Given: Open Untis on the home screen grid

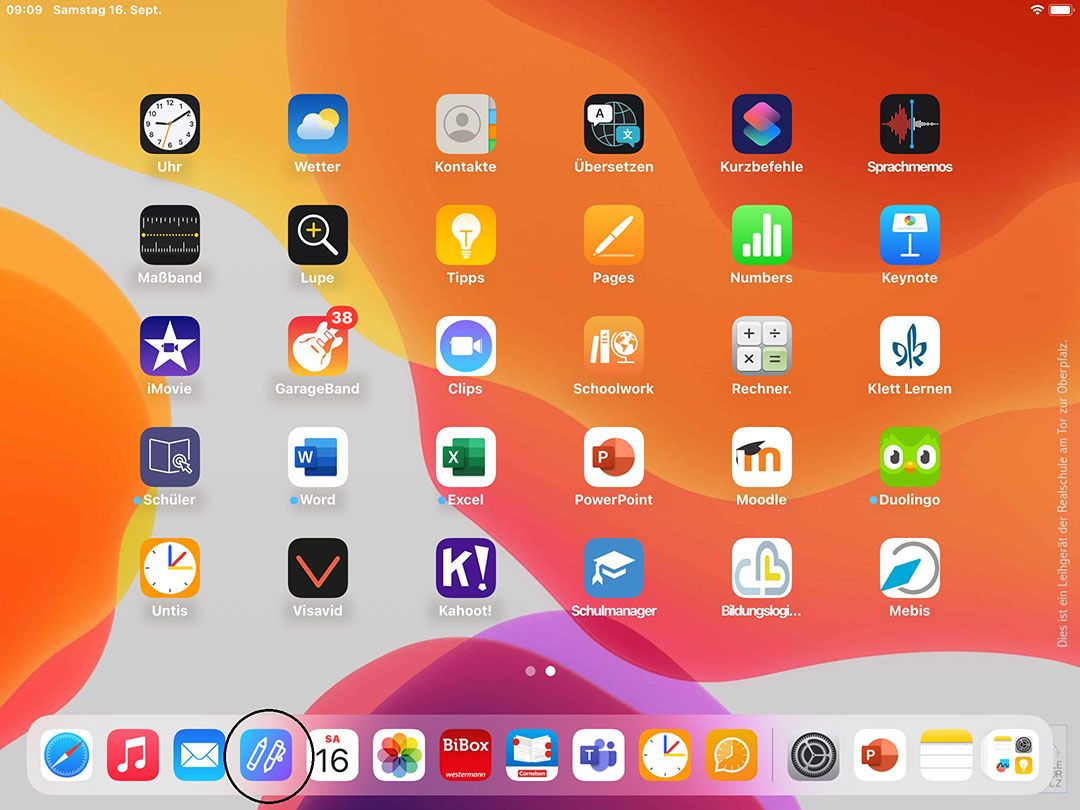Looking at the screenshot, I should click(x=169, y=568).
